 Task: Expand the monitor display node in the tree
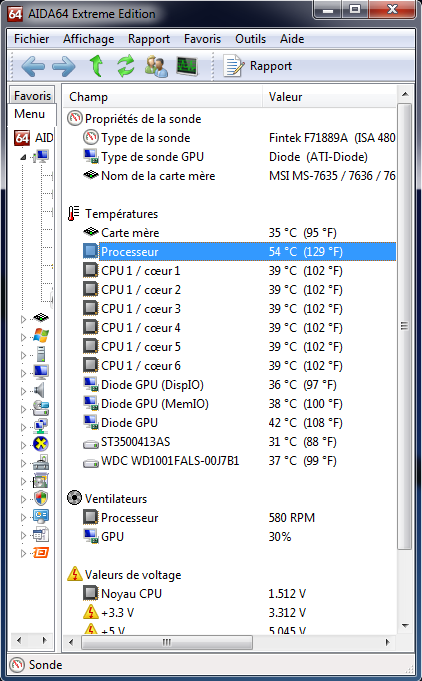(x=23, y=373)
